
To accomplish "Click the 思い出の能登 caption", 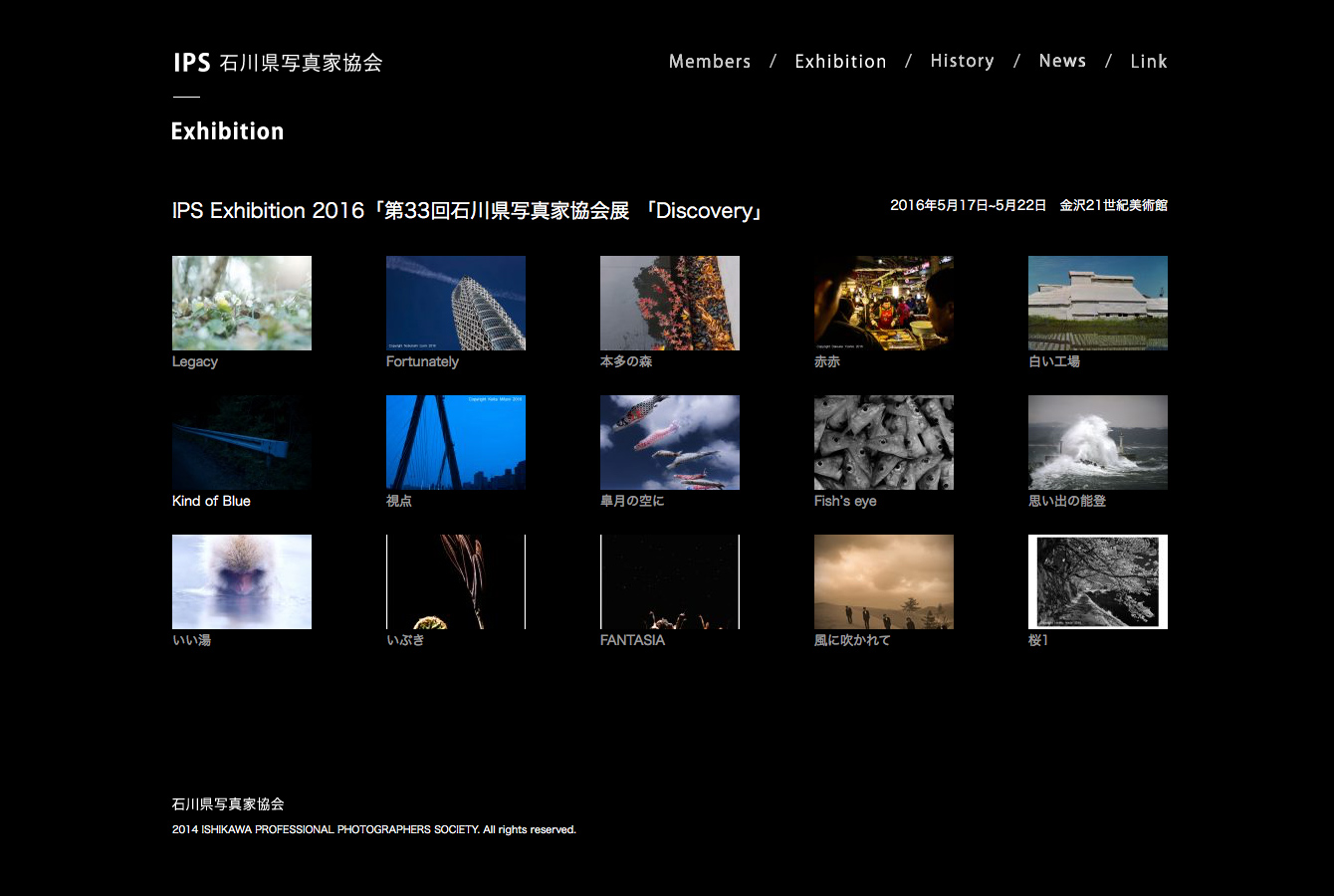I will (x=1067, y=501).
